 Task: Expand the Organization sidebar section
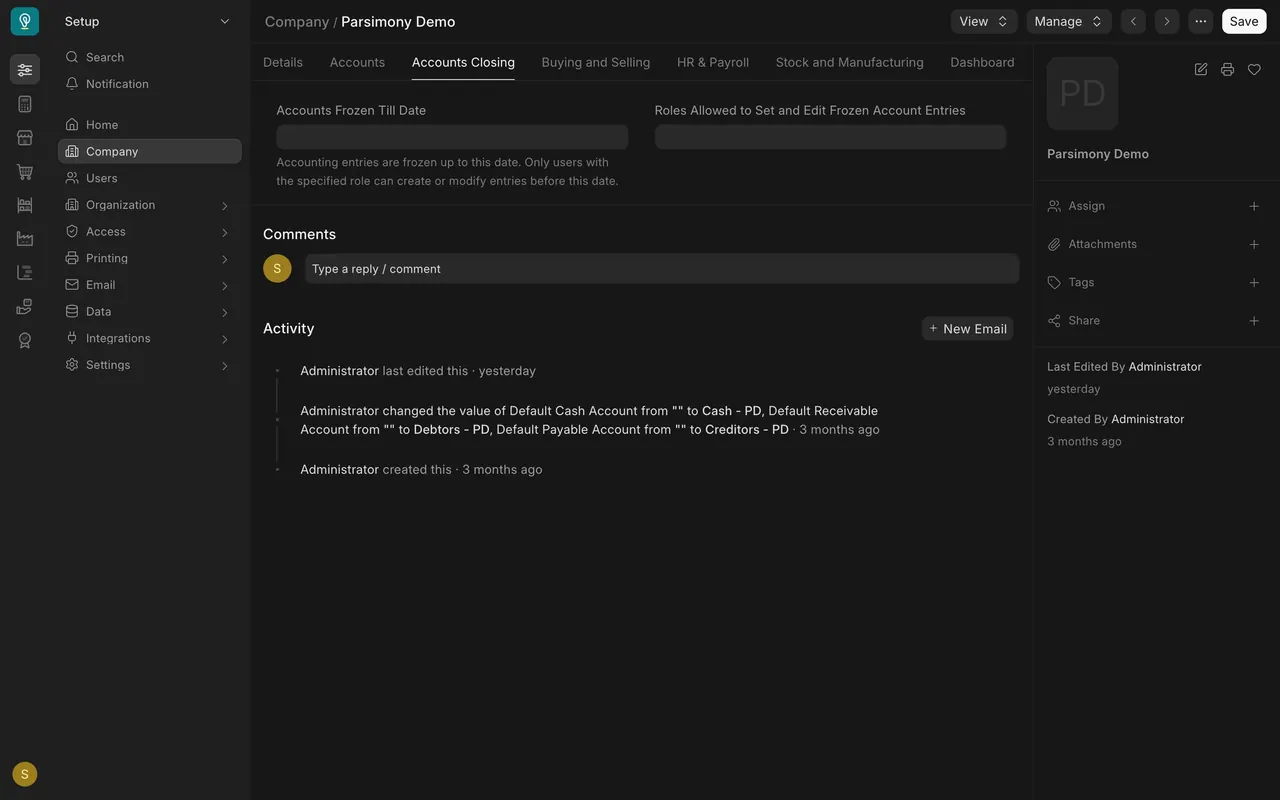point(150,205)
